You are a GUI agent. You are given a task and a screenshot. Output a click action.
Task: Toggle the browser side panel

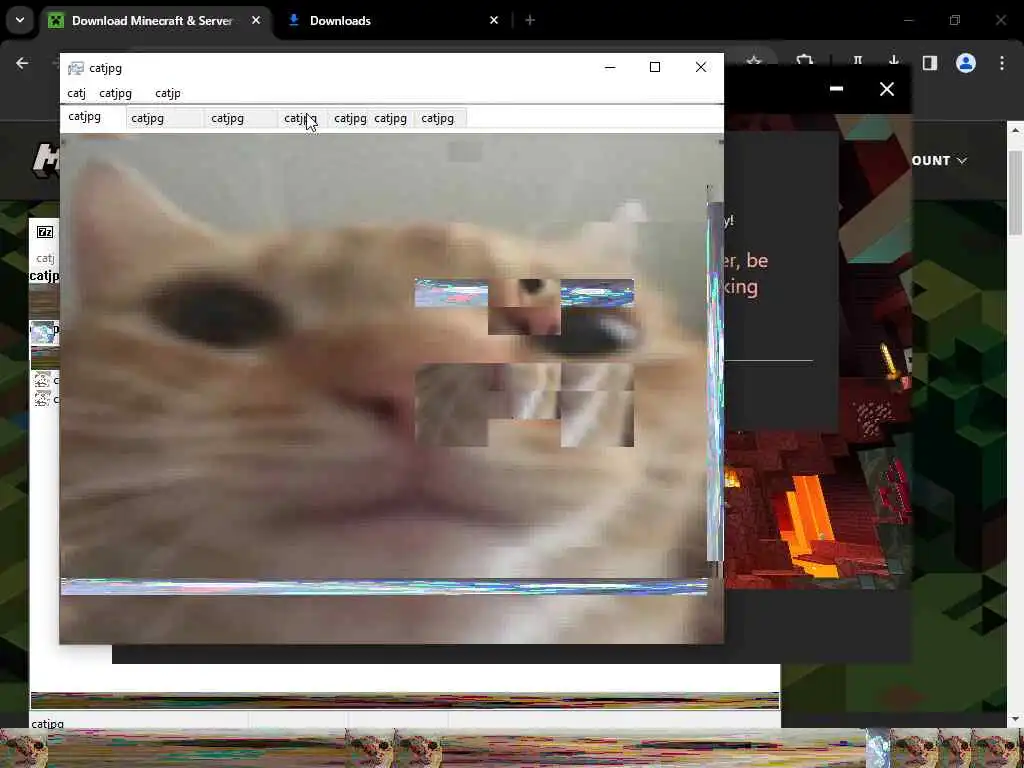[x=929, y=63]
